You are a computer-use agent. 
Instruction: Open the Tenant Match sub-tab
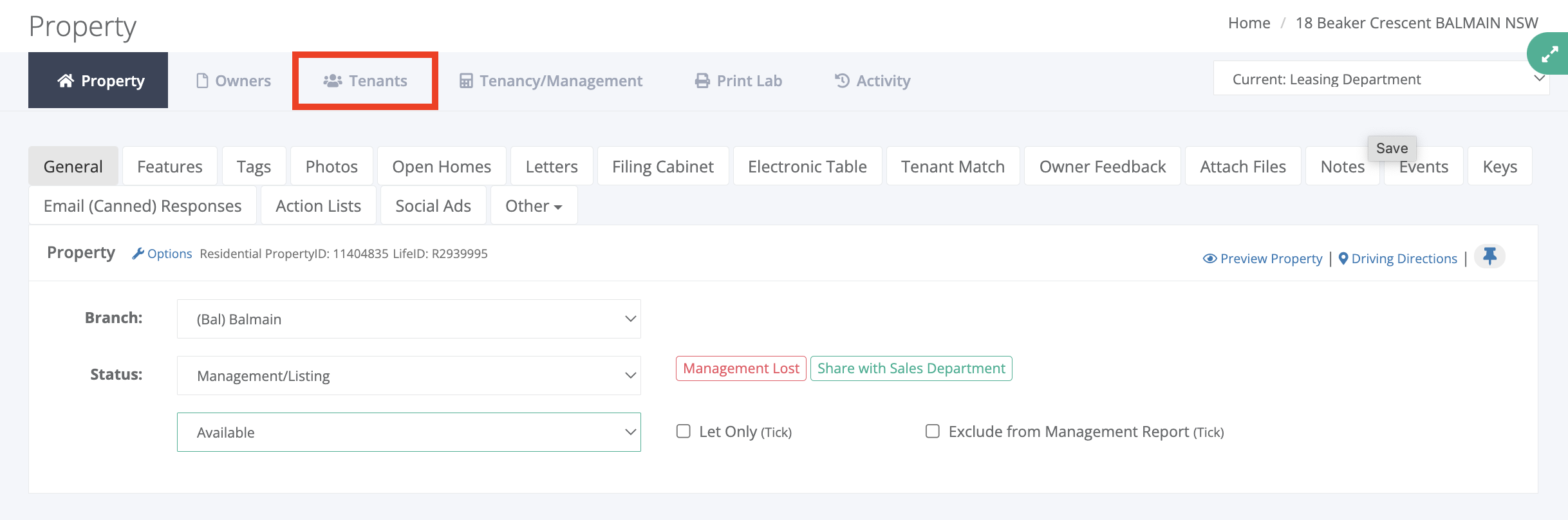(x=953, y=167)
